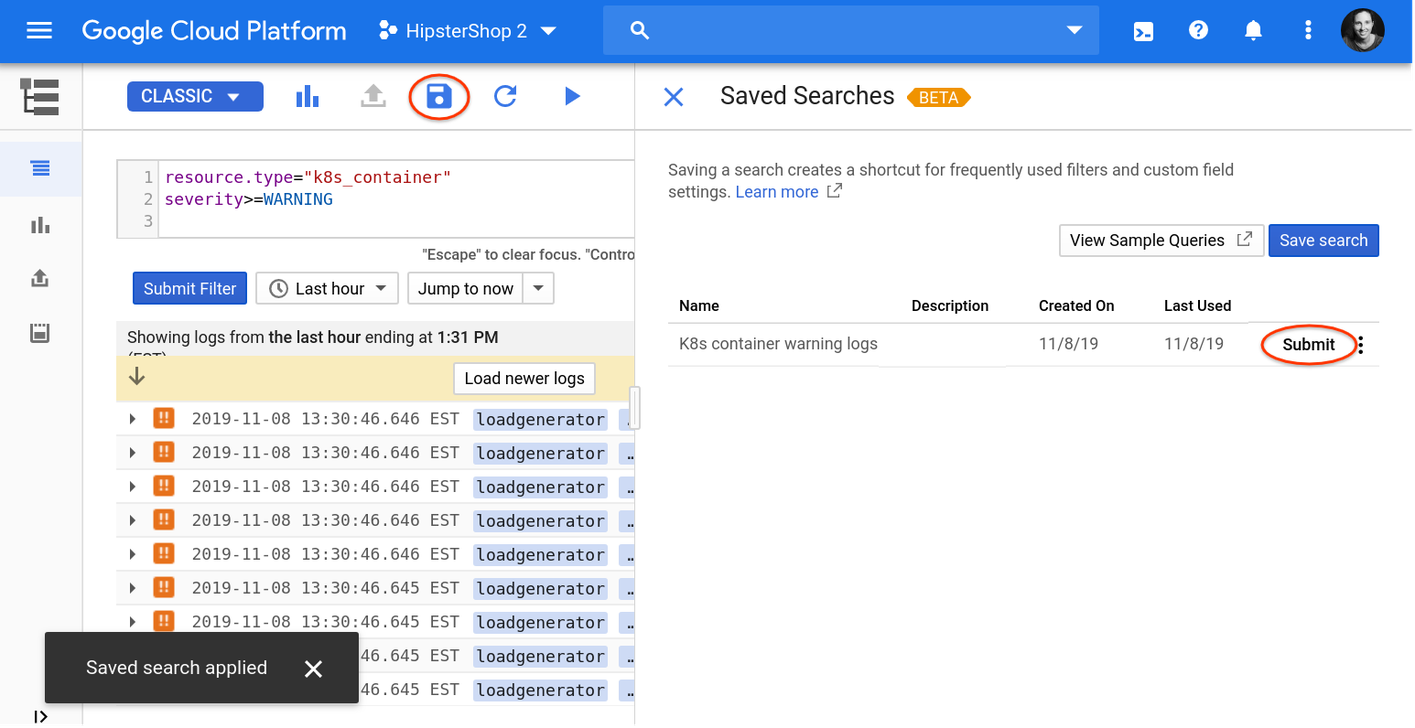Expand the sidebar with the bottom arrow
The image size is (1415, 728).
coord(40,716)
